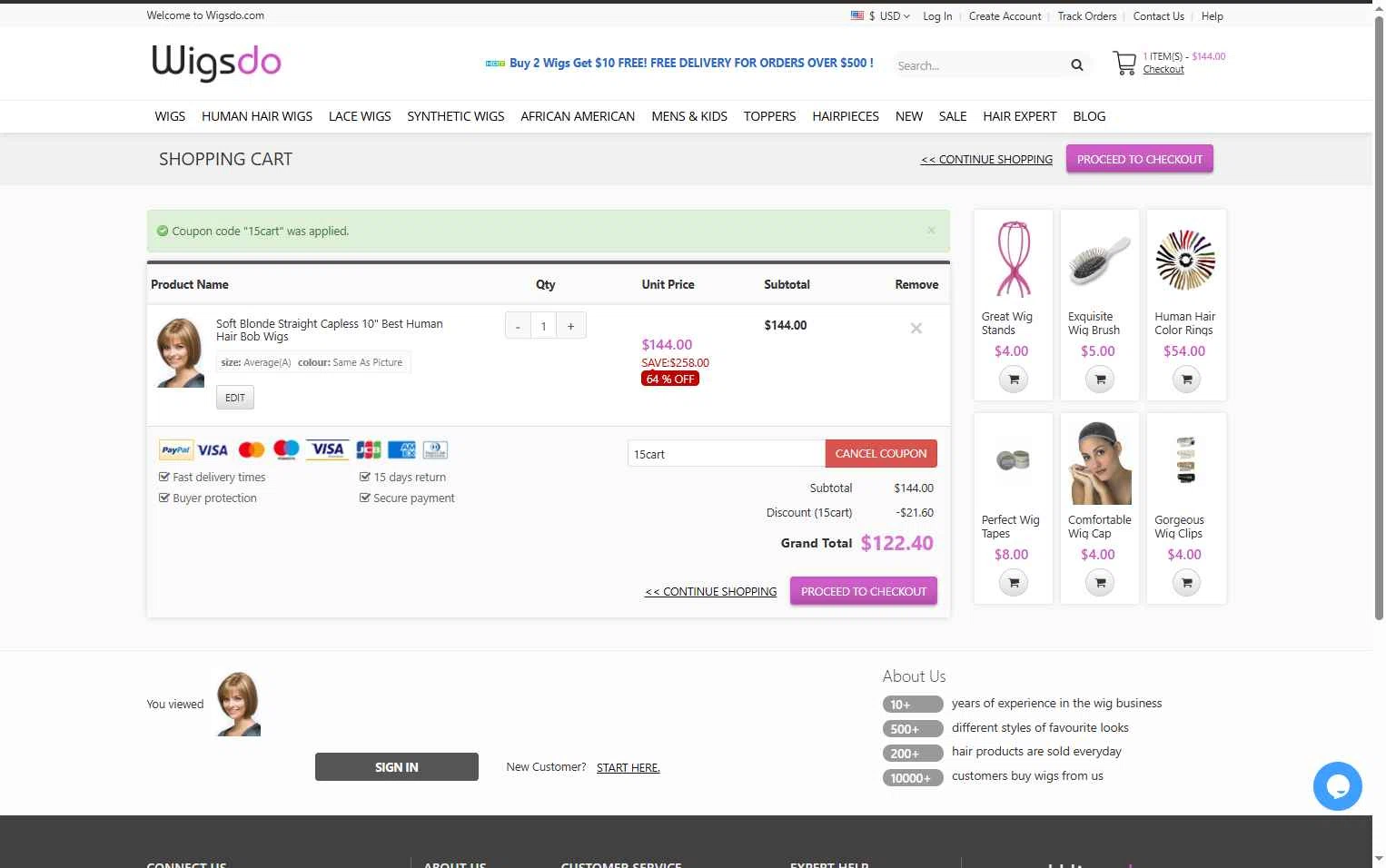Remove the Bob Wig from cart

916,329
